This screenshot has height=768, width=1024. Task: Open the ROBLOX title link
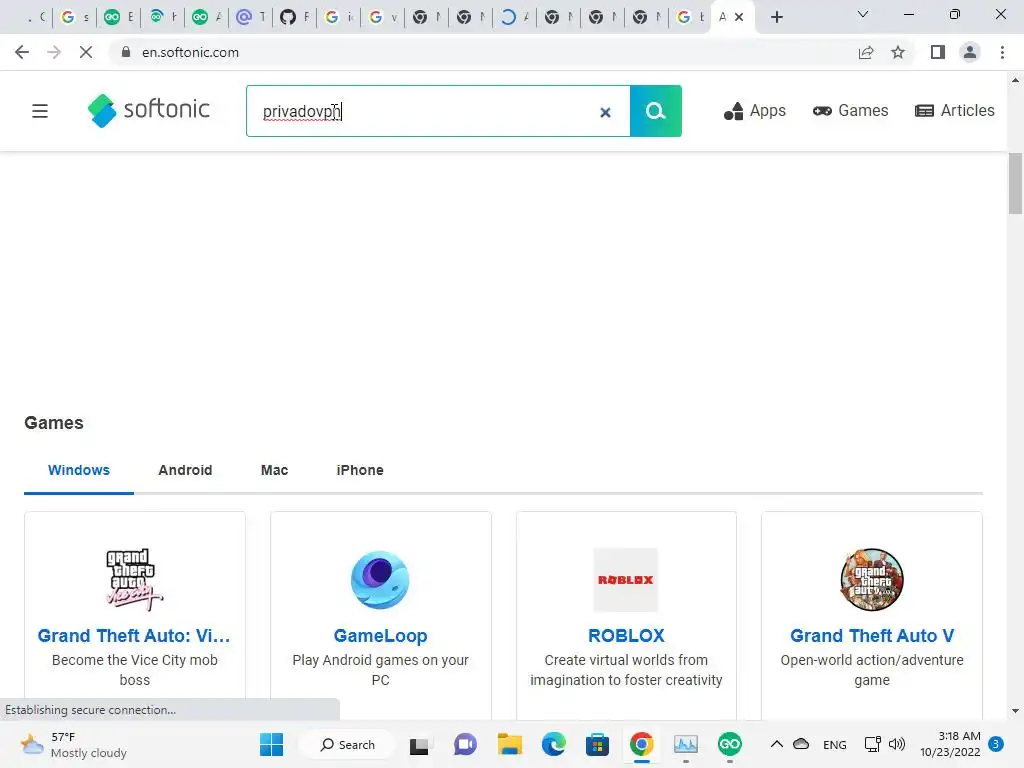(626, 635)
